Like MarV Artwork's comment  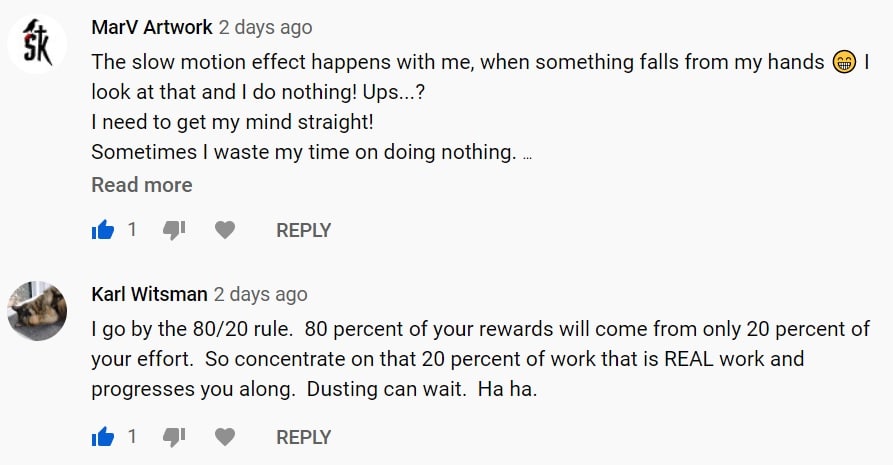pos(103,231)
